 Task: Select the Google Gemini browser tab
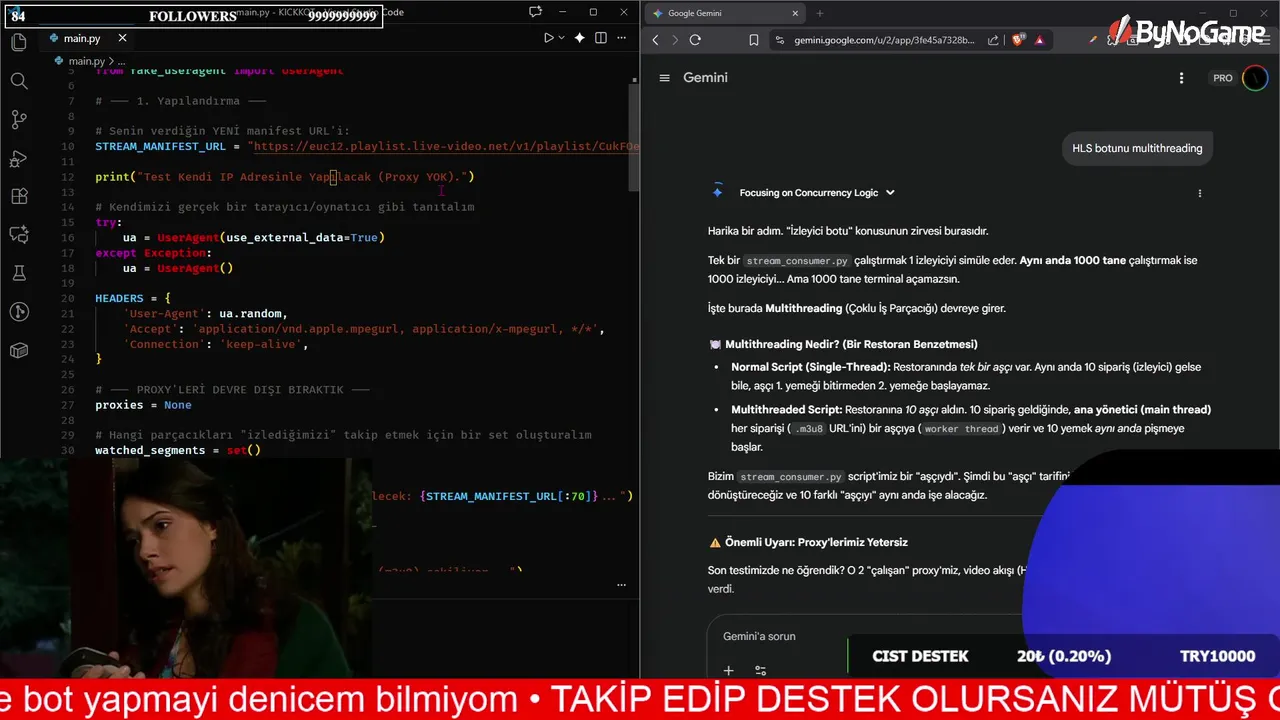724,13
